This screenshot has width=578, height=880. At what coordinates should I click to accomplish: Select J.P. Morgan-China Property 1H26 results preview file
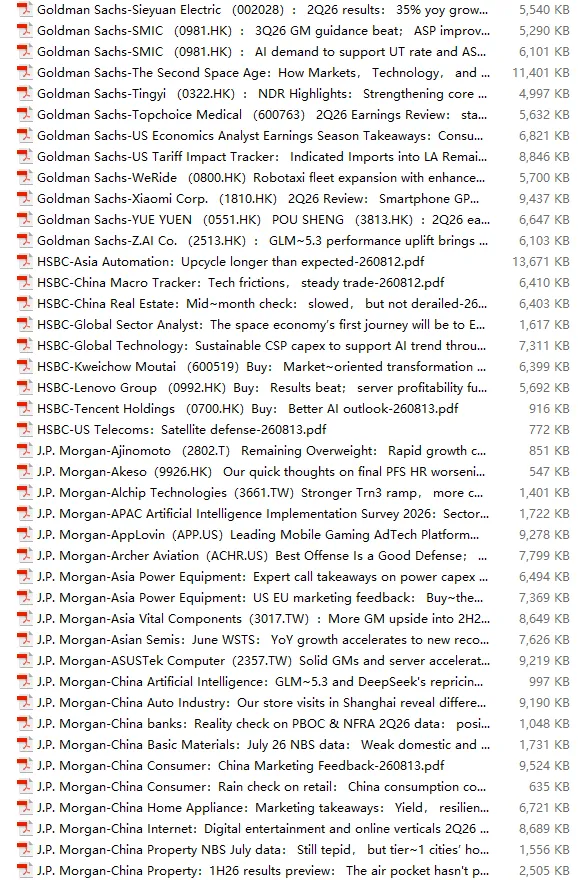point(263,870)
